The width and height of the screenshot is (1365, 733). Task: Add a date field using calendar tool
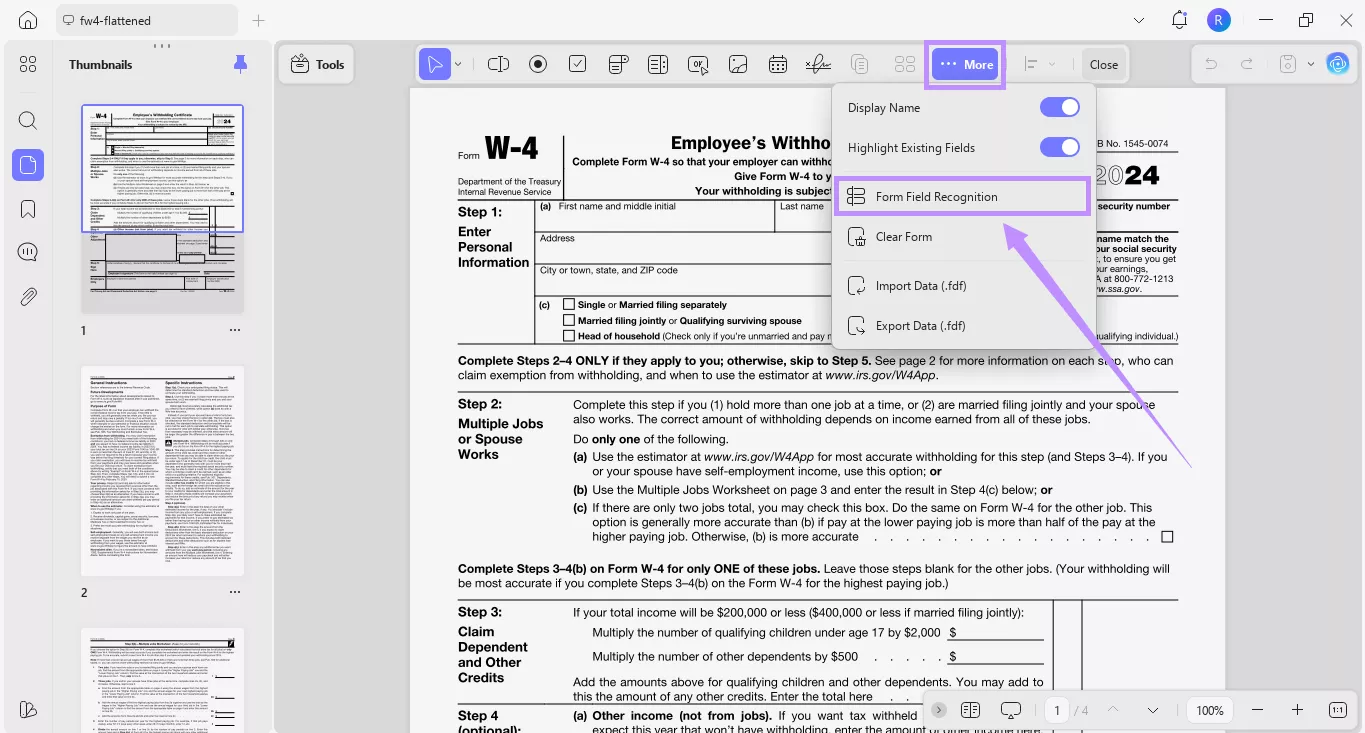pos(778,64)
